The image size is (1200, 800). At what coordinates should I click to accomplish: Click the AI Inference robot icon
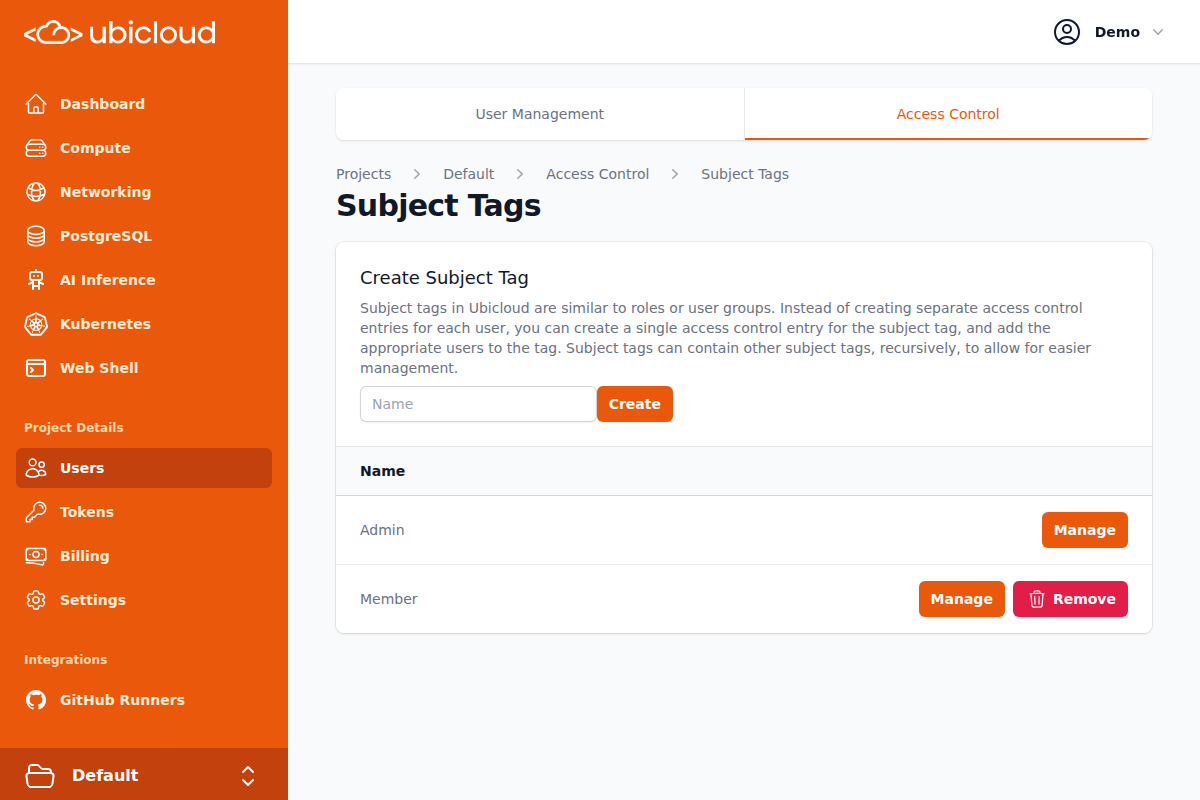pos(36,280)
